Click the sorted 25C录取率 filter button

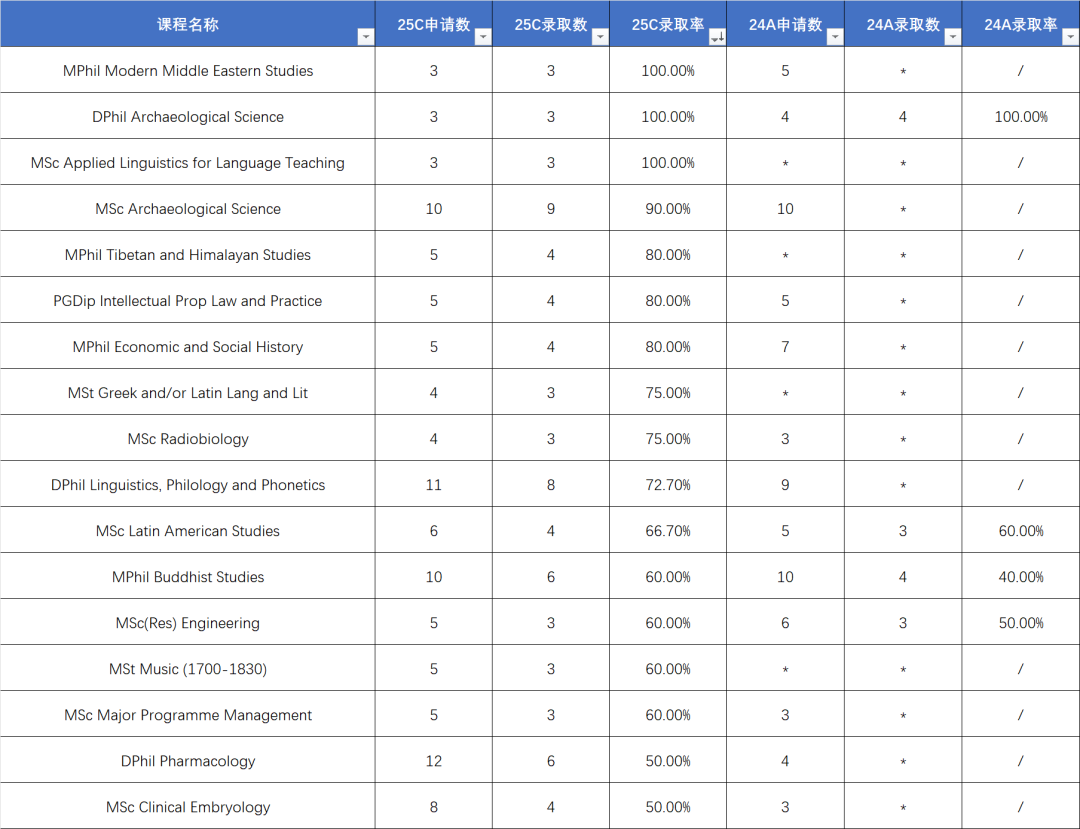(x=717, y=37)
